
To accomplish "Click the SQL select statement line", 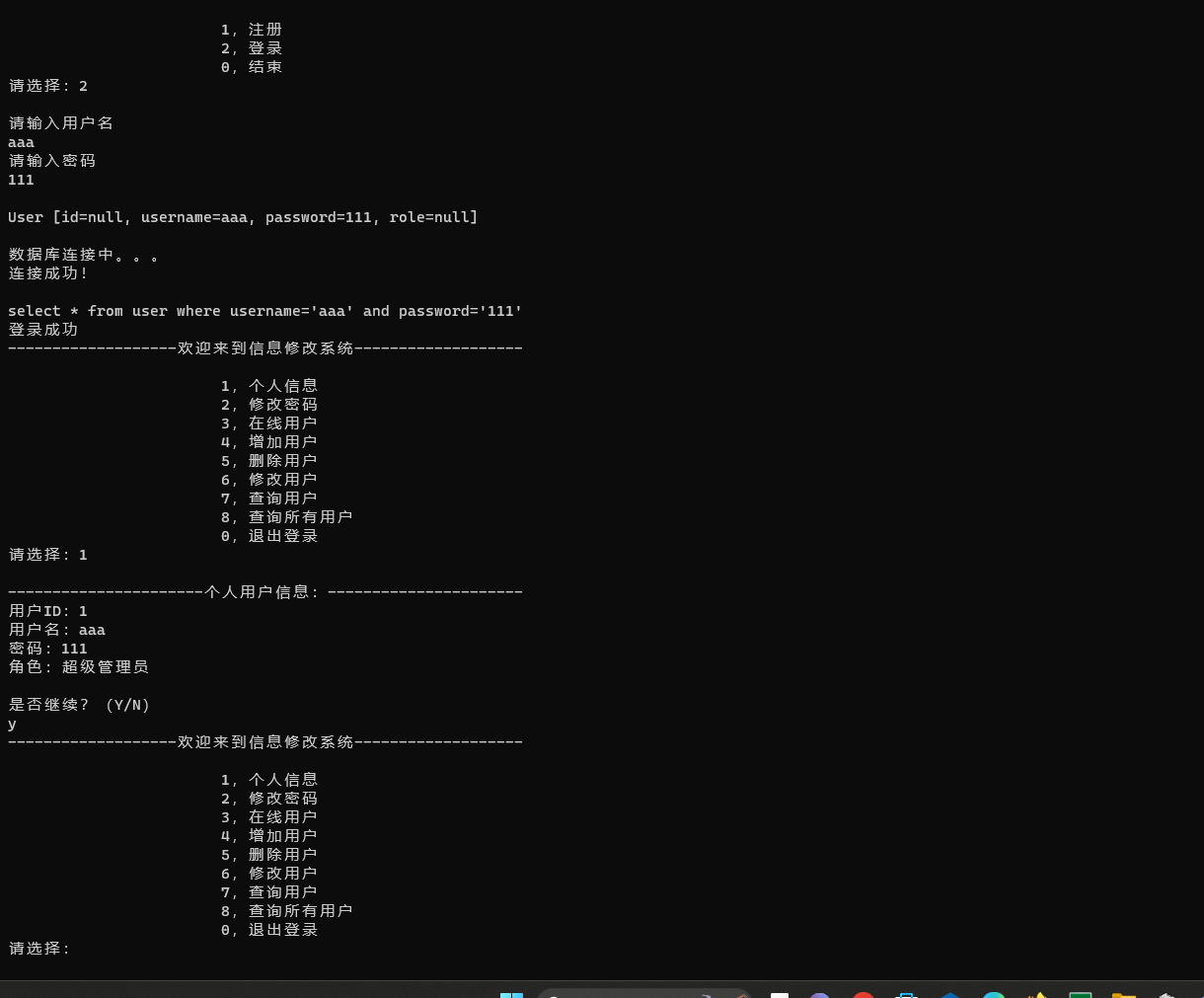I will pyautogui.click(x=264, y=311).
